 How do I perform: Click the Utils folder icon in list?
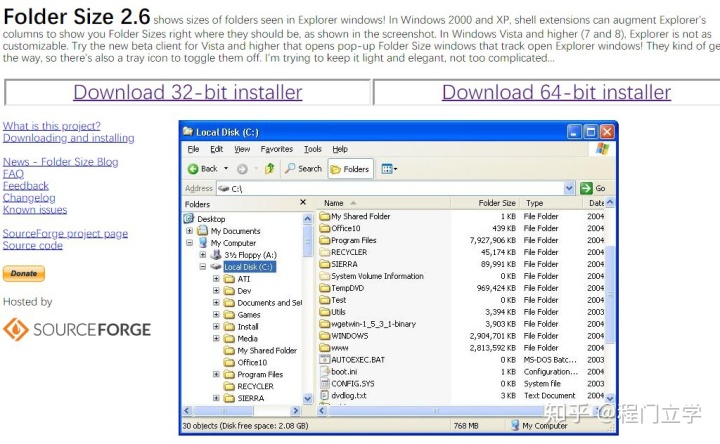325,311
